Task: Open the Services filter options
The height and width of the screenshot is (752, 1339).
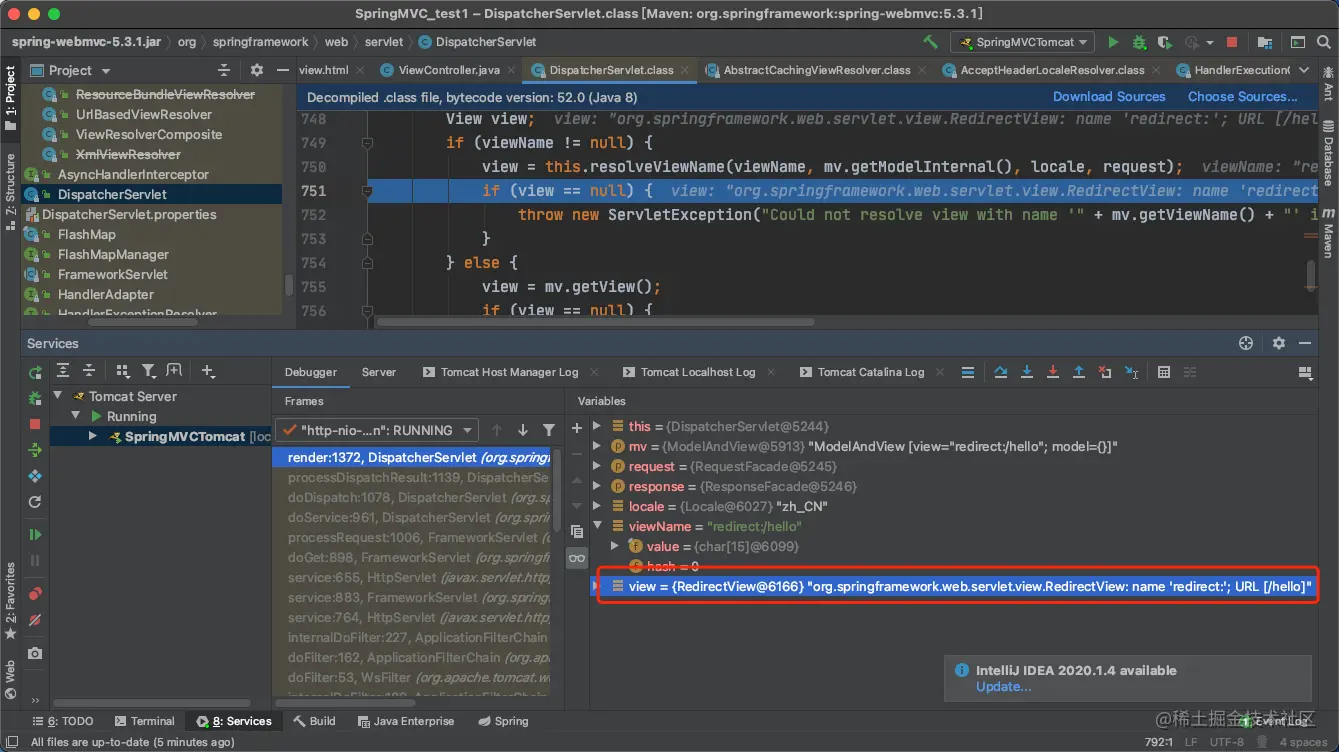Action: click(148, 371)
